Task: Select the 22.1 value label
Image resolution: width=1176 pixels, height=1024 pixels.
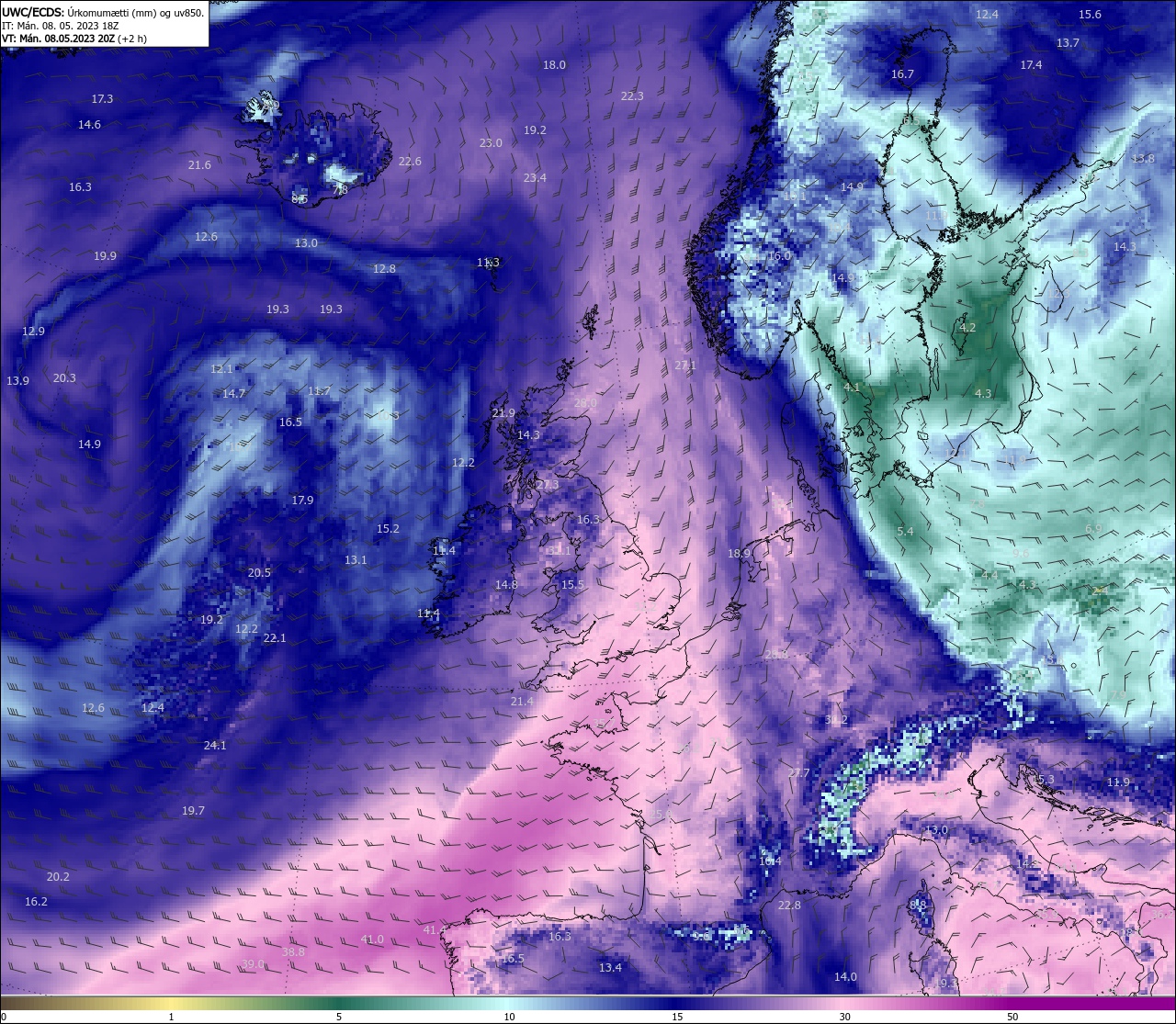Action: click(x=275, y=638)
